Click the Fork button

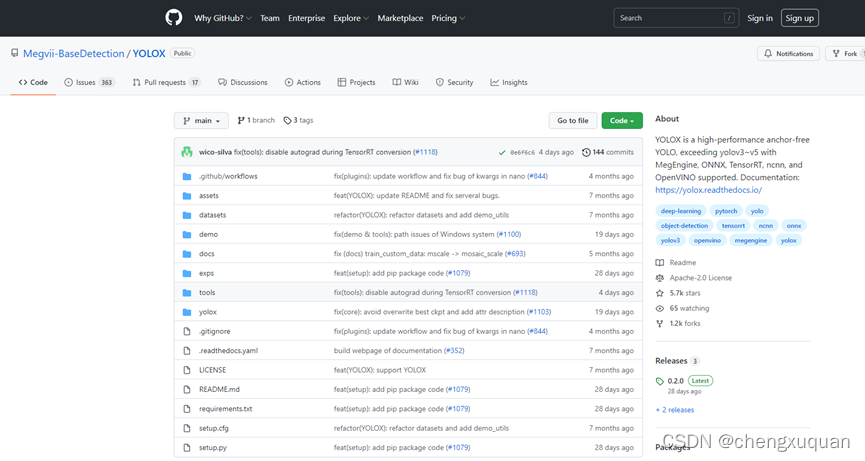click(x=845, y=53)
